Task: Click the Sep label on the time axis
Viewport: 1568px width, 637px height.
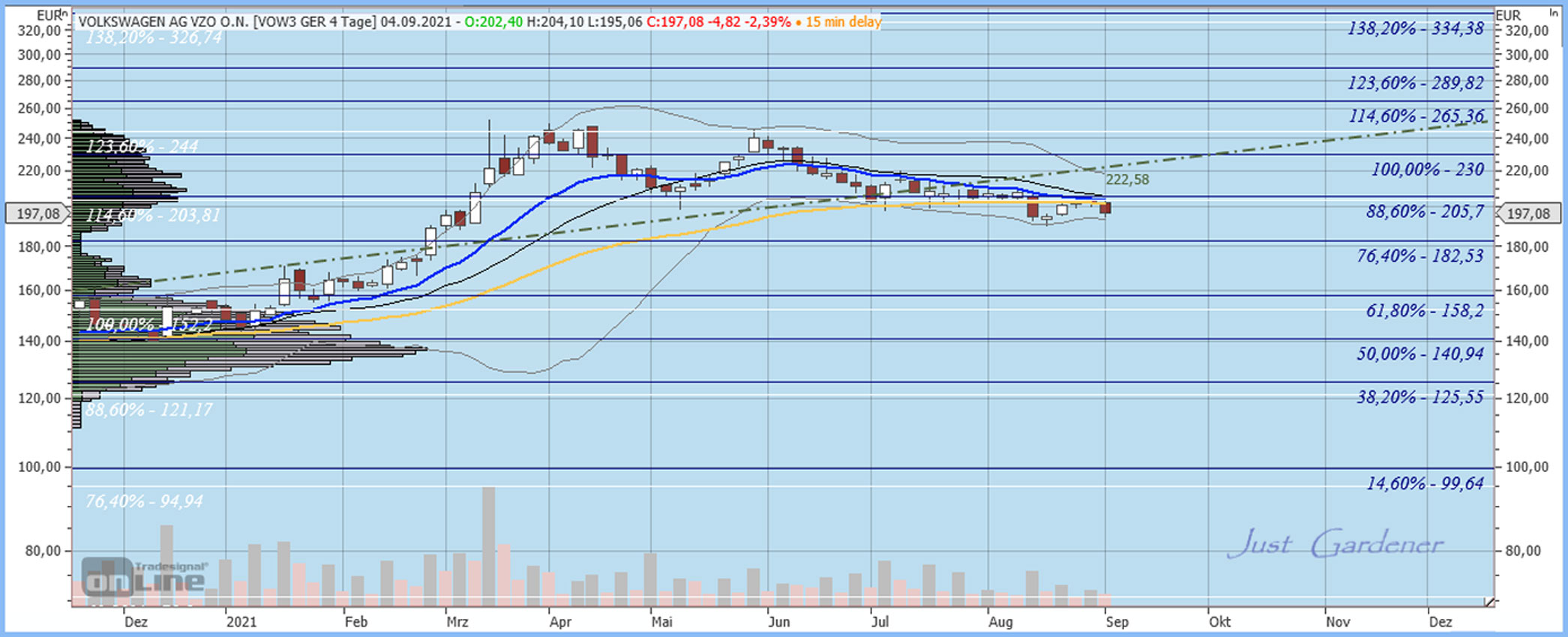Action: (1117, 621)
